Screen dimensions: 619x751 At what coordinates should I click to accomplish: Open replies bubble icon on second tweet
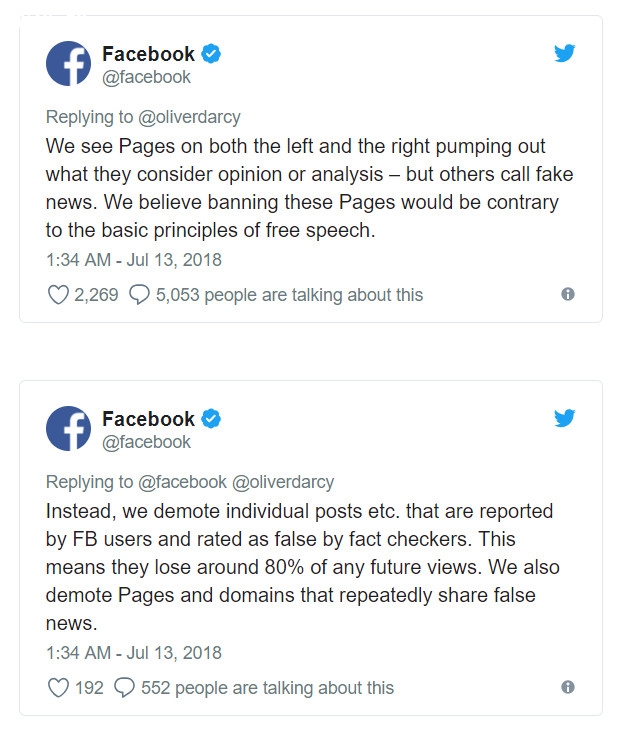[124, 688]
